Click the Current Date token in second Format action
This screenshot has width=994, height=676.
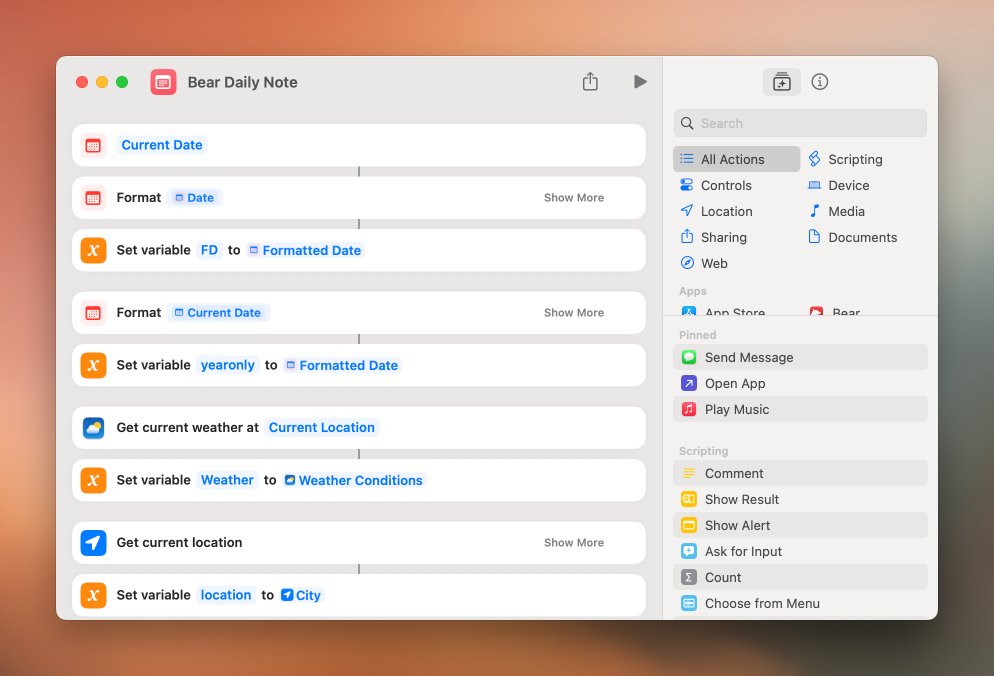click(x=218, y=312)
